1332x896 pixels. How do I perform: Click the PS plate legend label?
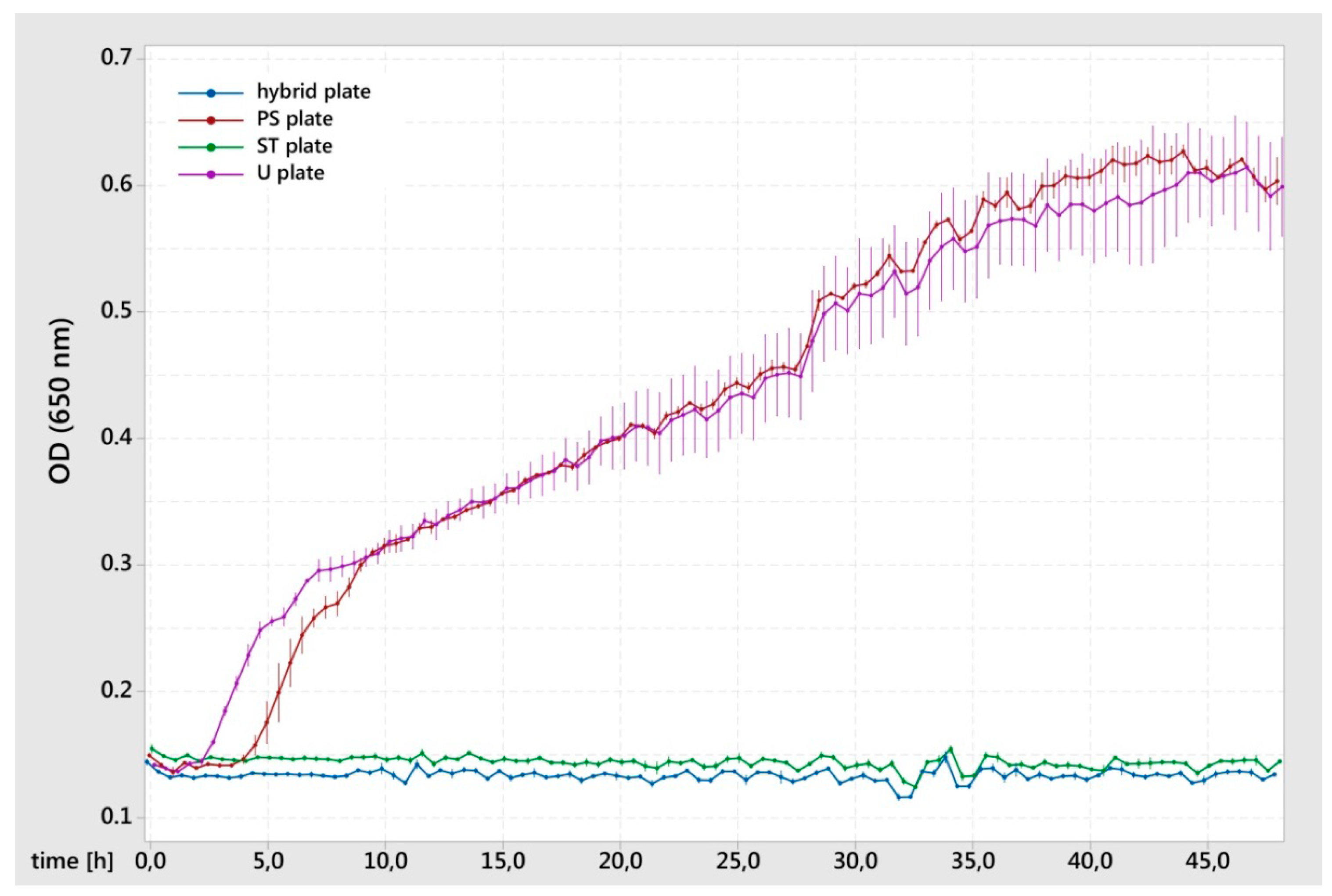(294, 119)
